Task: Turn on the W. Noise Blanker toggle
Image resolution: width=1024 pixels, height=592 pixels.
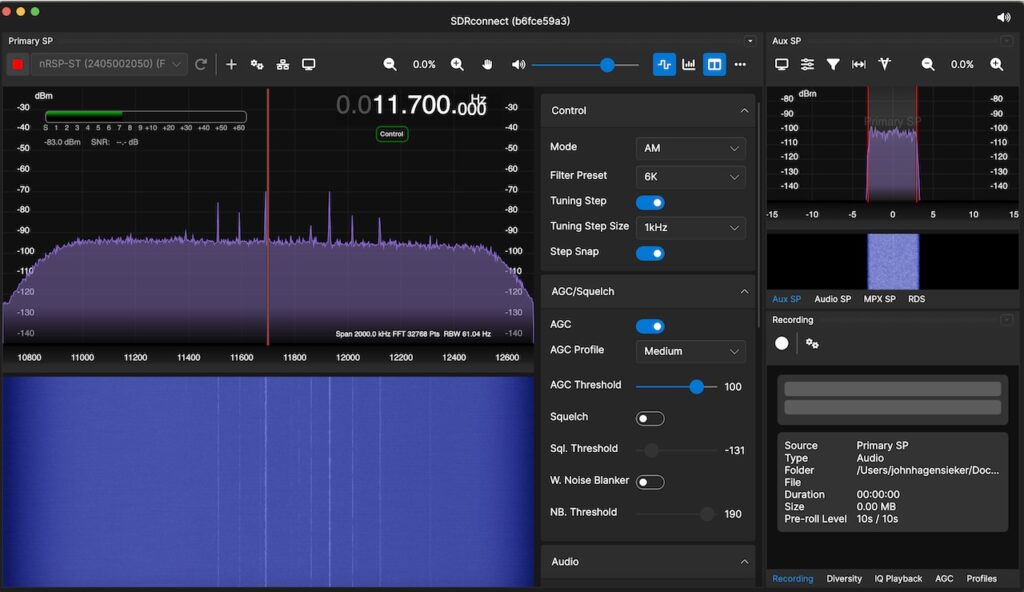Action: (648, 481)
